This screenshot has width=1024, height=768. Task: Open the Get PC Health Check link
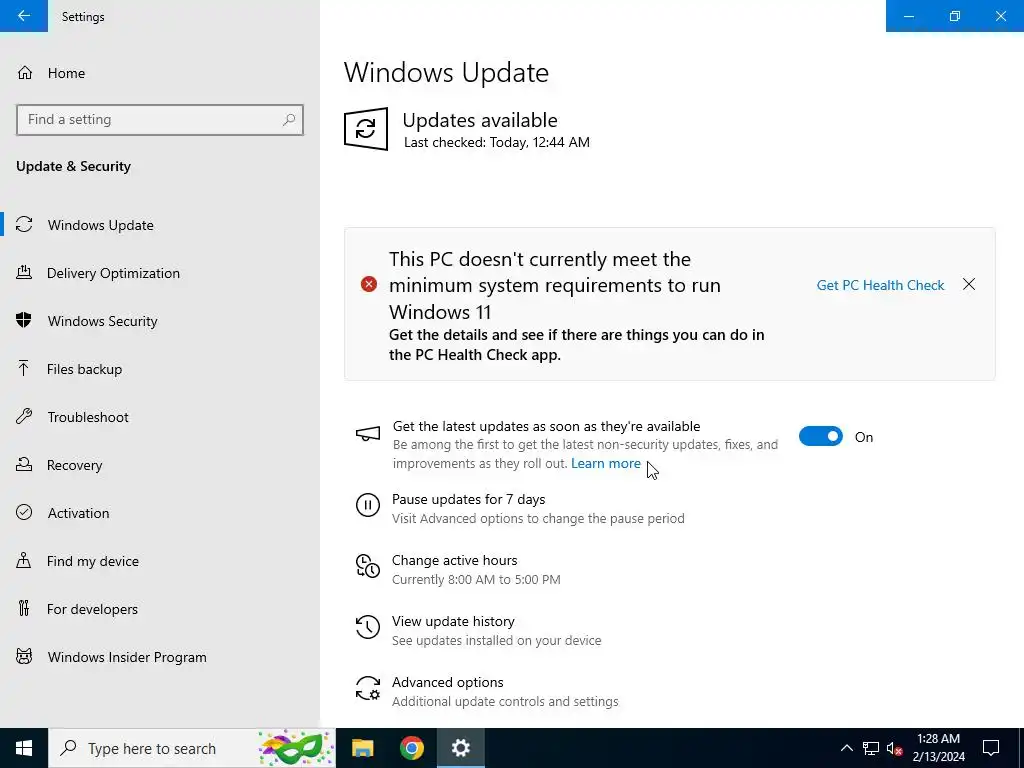[880, 285]
